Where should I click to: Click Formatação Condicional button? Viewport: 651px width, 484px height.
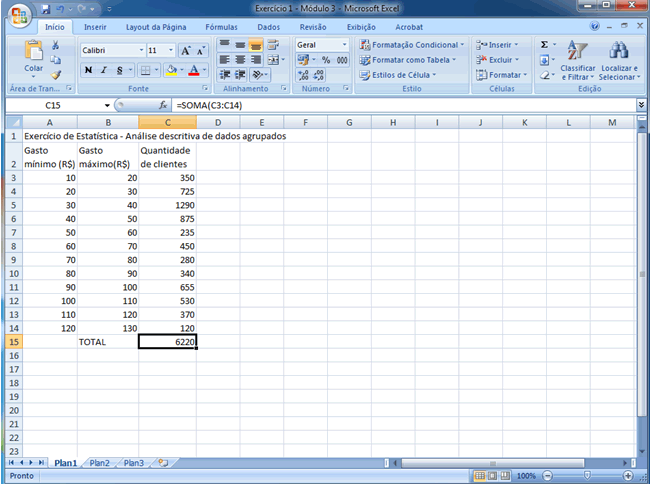point(411,45)
